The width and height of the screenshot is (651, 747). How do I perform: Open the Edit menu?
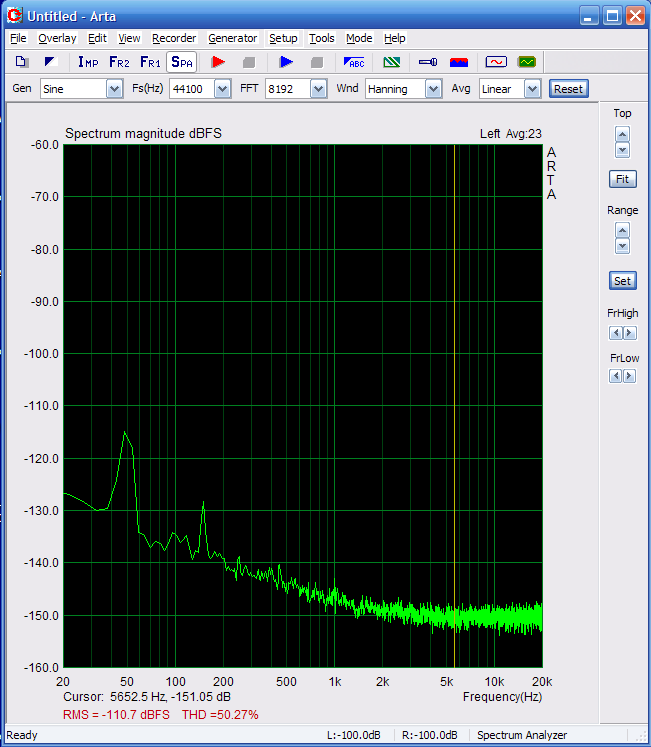pos(97,38)
